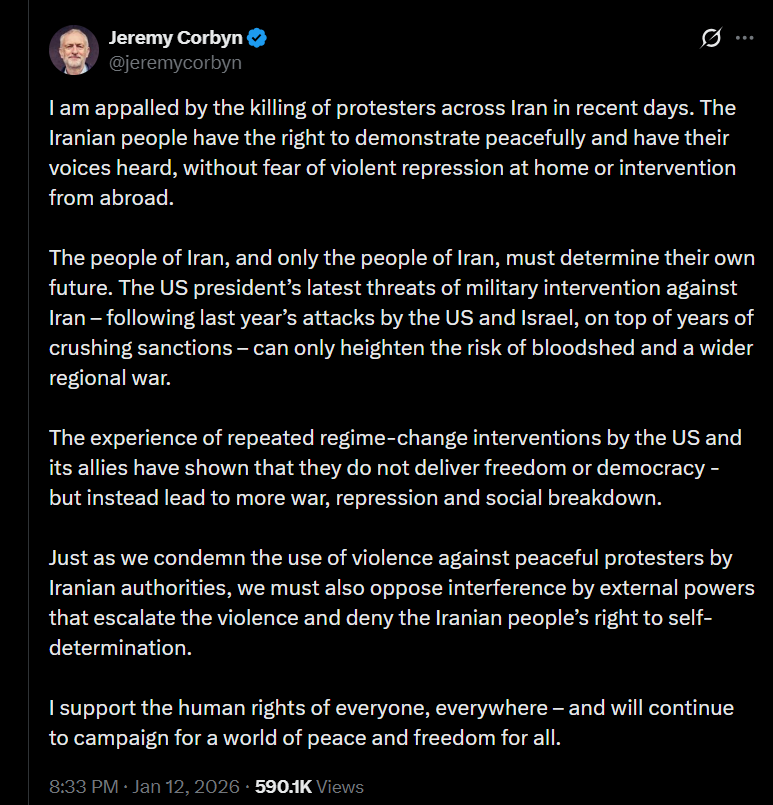Click the Jan 12, 2026 date
Screen dimensions: 773x805
(x=186, y=787)
